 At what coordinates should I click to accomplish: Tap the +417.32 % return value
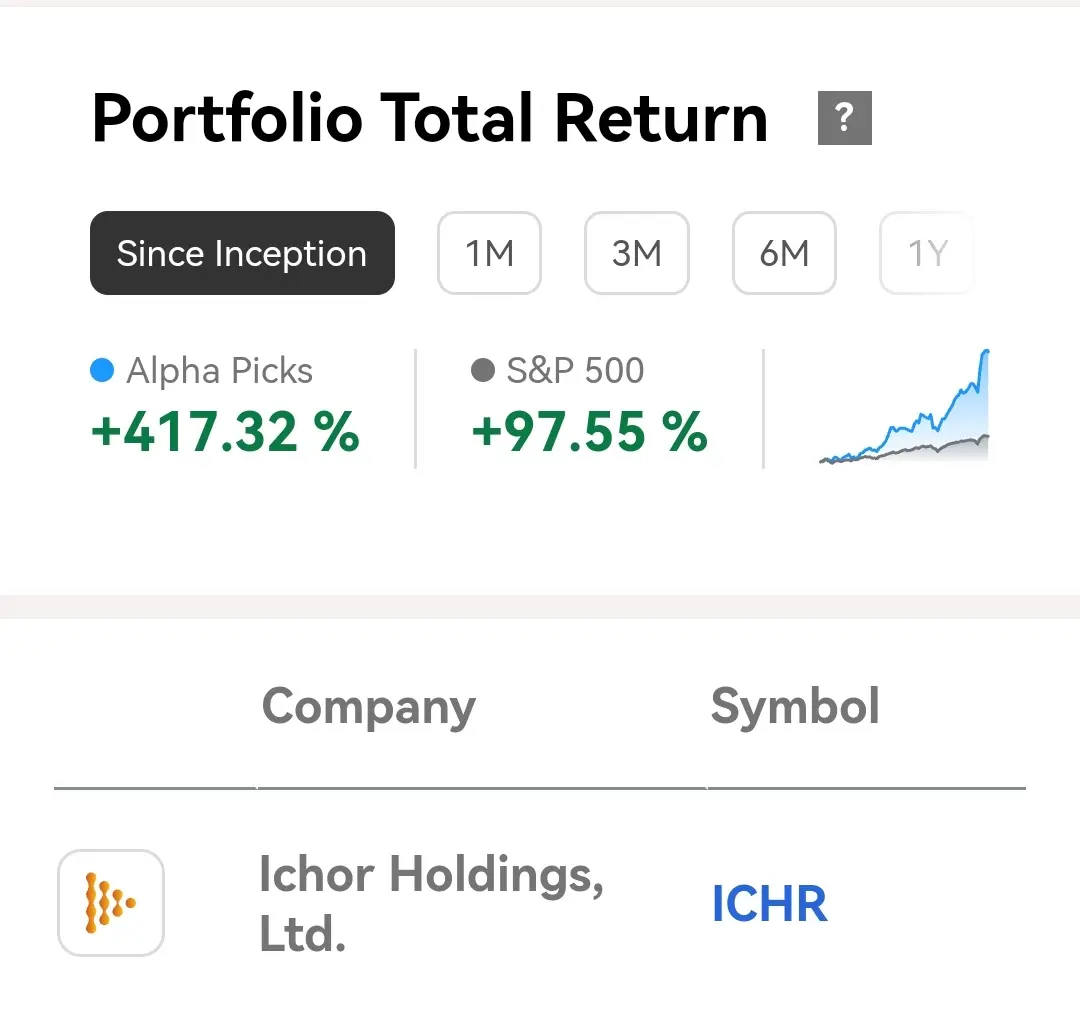click(x=225, y=432)
